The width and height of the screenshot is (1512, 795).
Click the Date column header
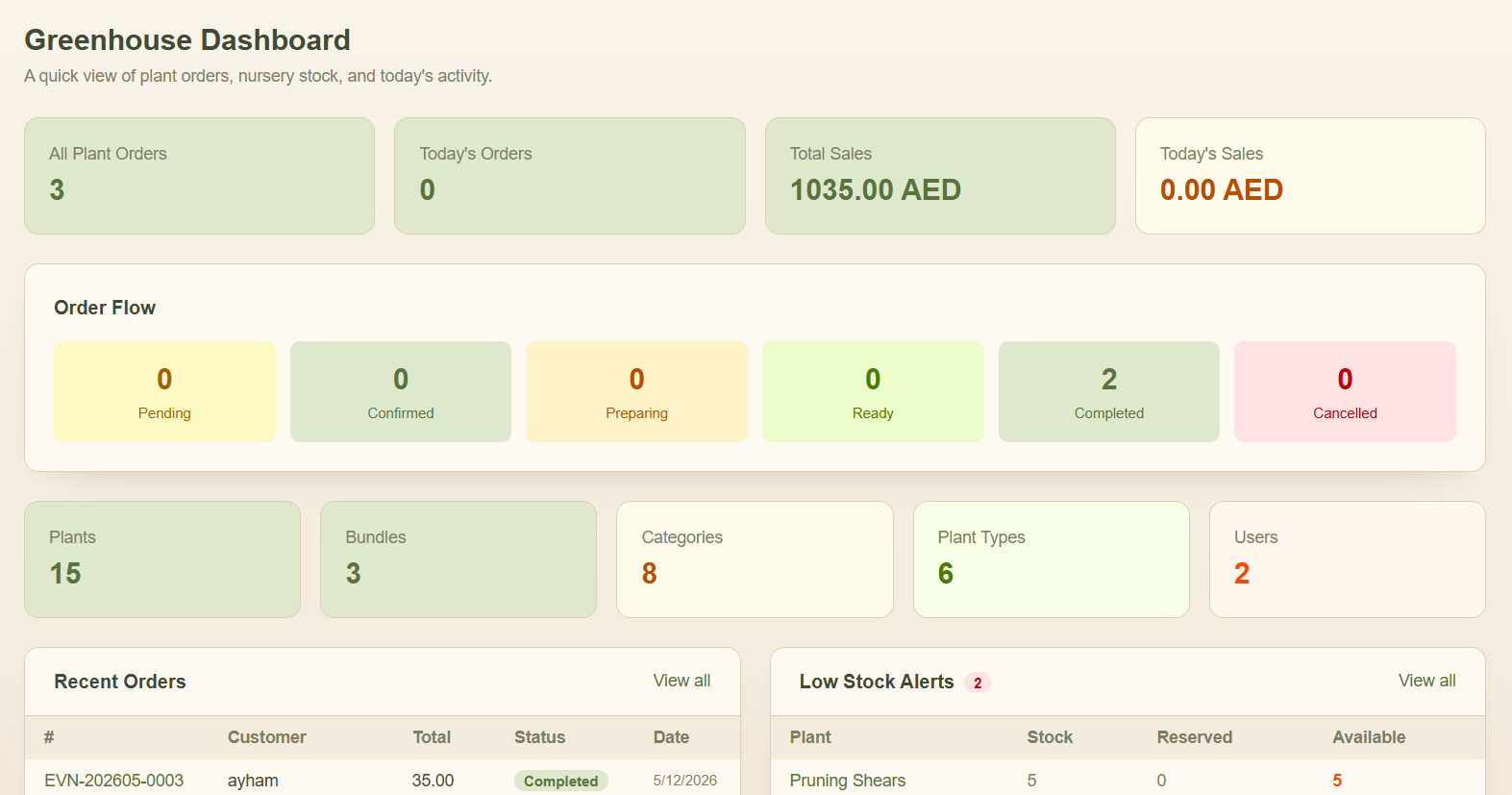click(x=671, y=737)
